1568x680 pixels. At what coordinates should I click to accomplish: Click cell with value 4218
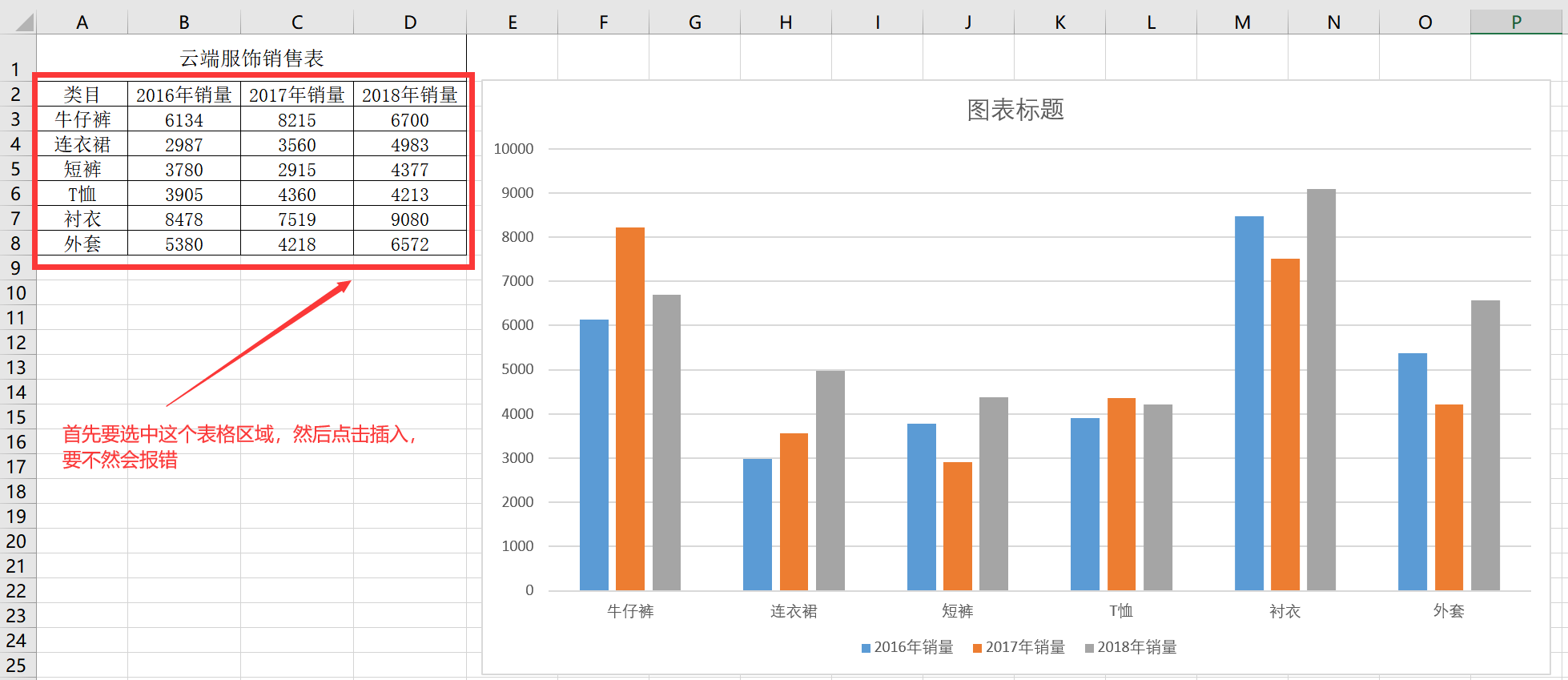[x=297, y=243]
